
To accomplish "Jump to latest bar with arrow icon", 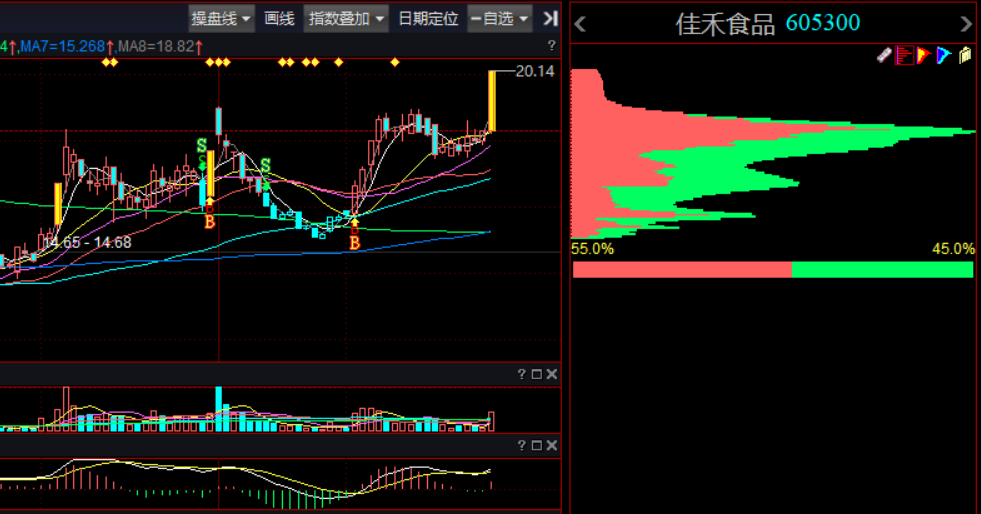I will pos(550,18).
